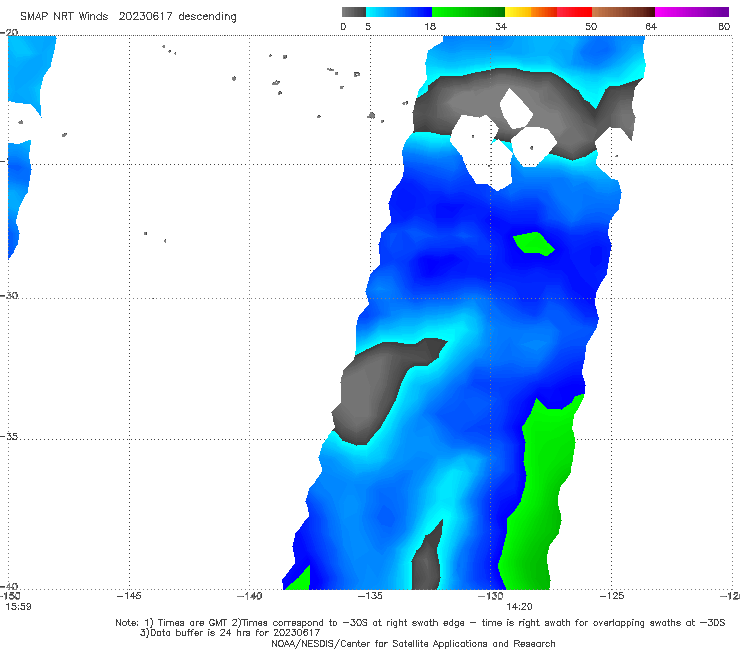Screen dimensions: 740x650
Task: Click the longitude label '-125'
Action: pyautogui.click(x=611, y=596)
